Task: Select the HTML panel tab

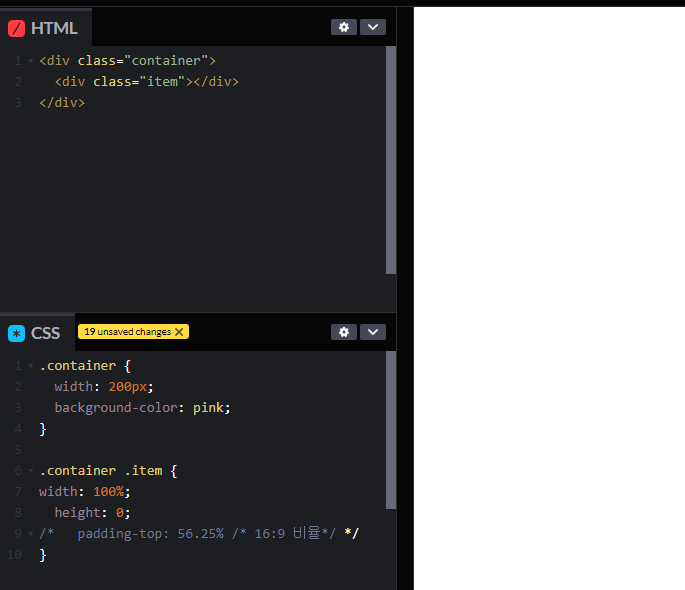Action: click(46, 28)
